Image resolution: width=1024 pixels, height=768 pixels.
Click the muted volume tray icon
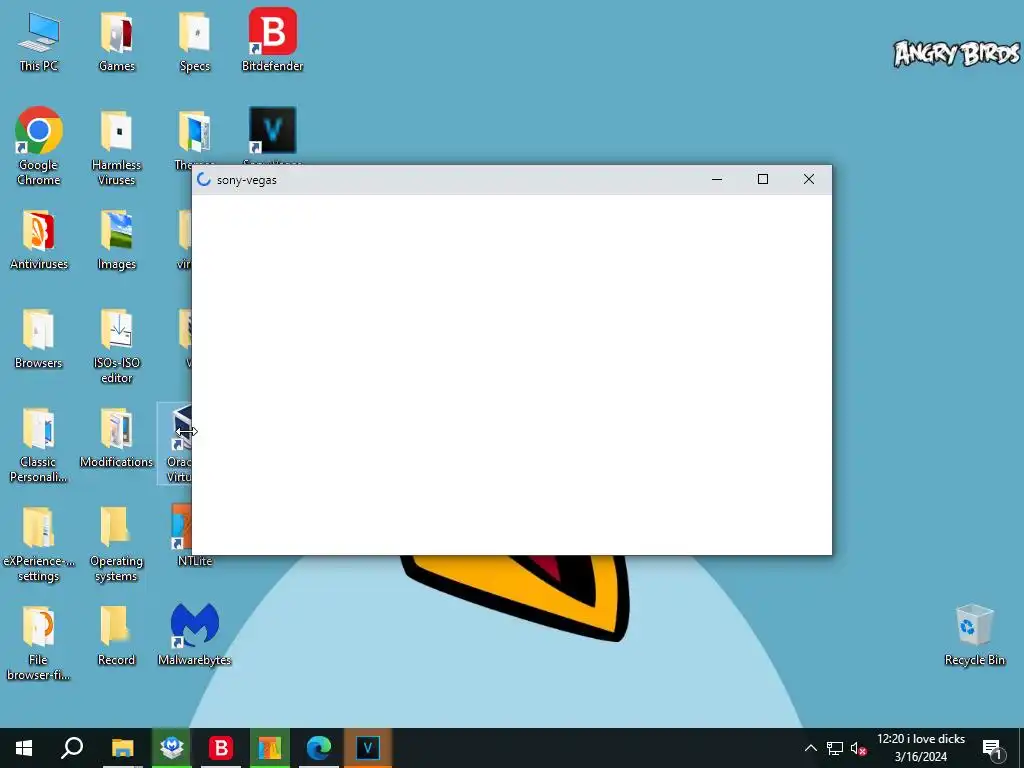coord(859,748)
